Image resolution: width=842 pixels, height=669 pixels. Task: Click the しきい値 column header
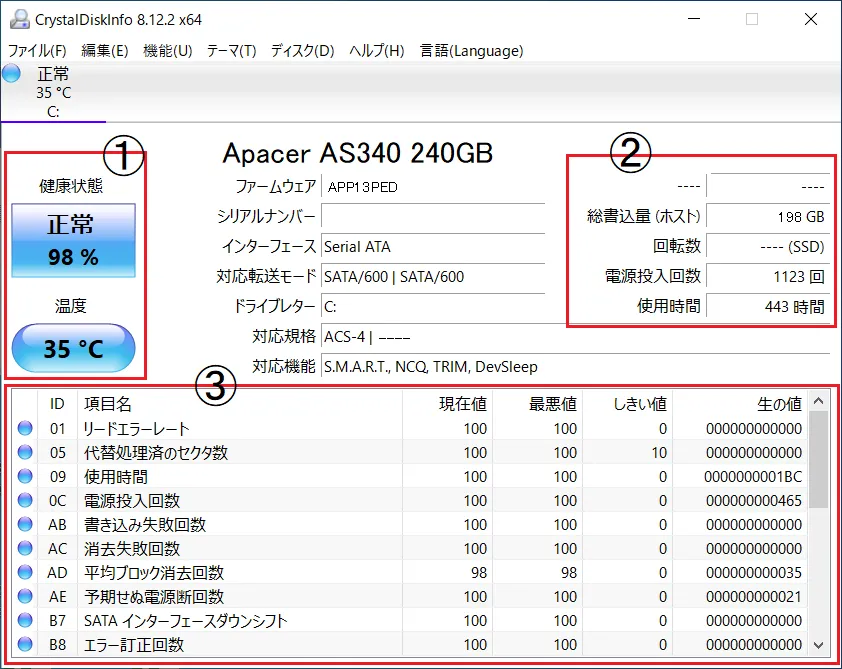628,404
